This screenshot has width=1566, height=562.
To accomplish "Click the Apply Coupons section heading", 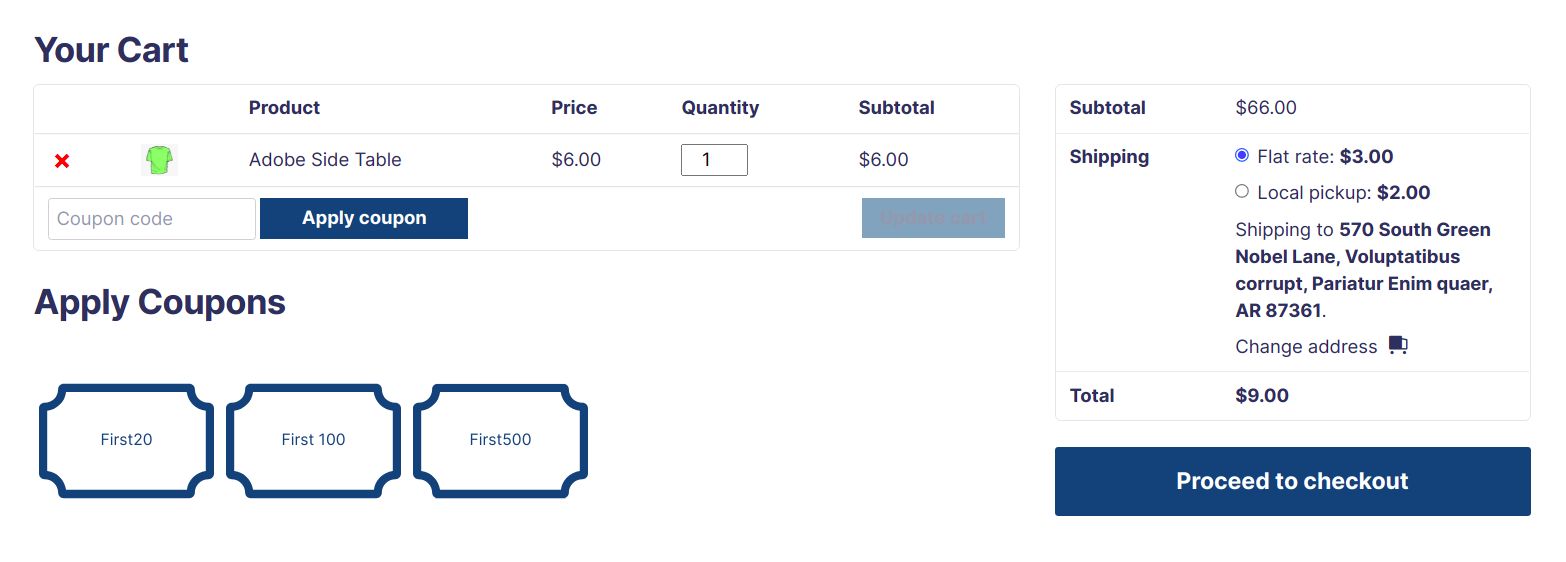I will coord(160,302).
